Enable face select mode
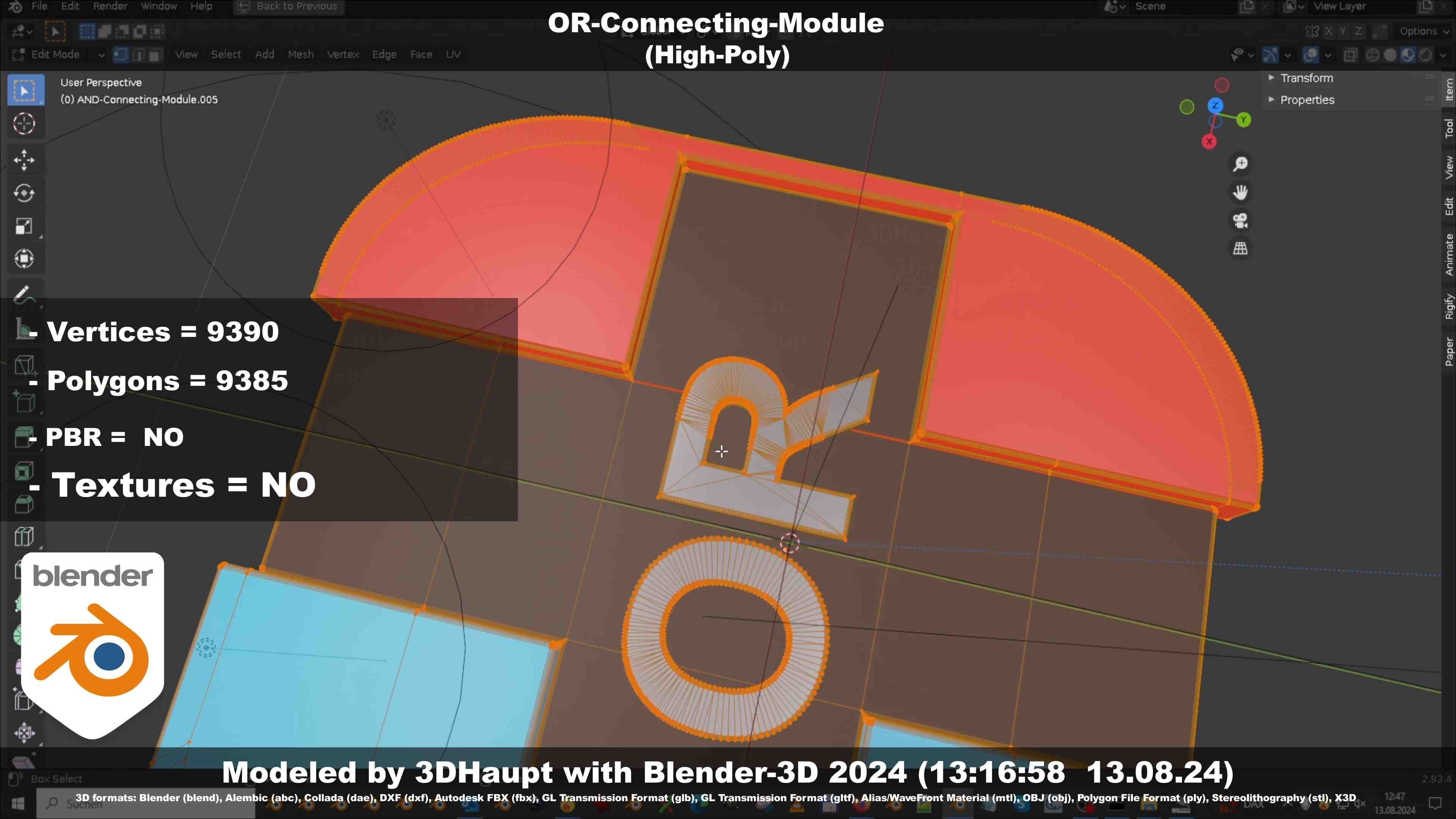 (155, 55)
